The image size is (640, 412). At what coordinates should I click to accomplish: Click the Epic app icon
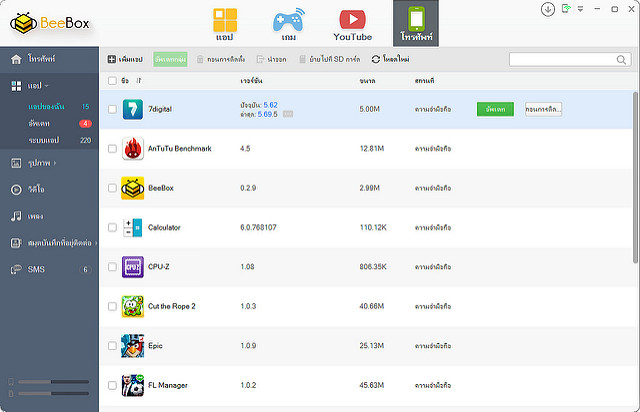tap(133, 345)
